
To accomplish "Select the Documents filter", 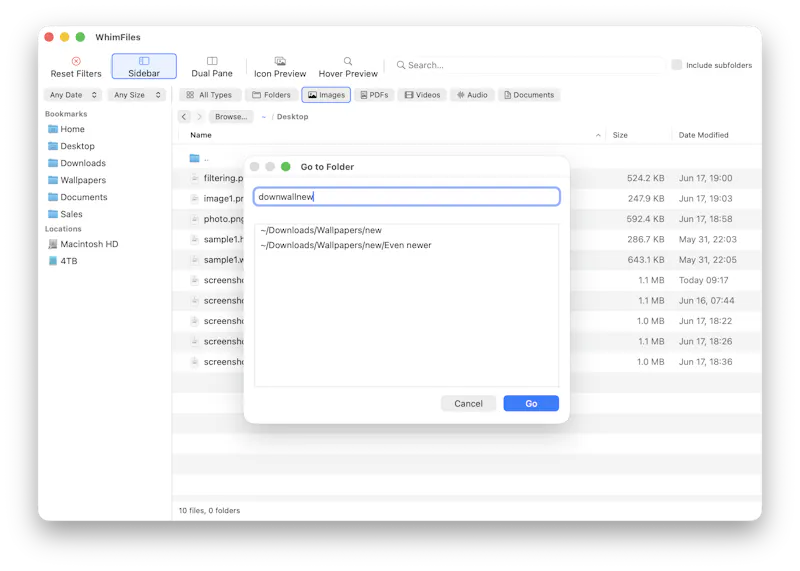I will point(529,95).
